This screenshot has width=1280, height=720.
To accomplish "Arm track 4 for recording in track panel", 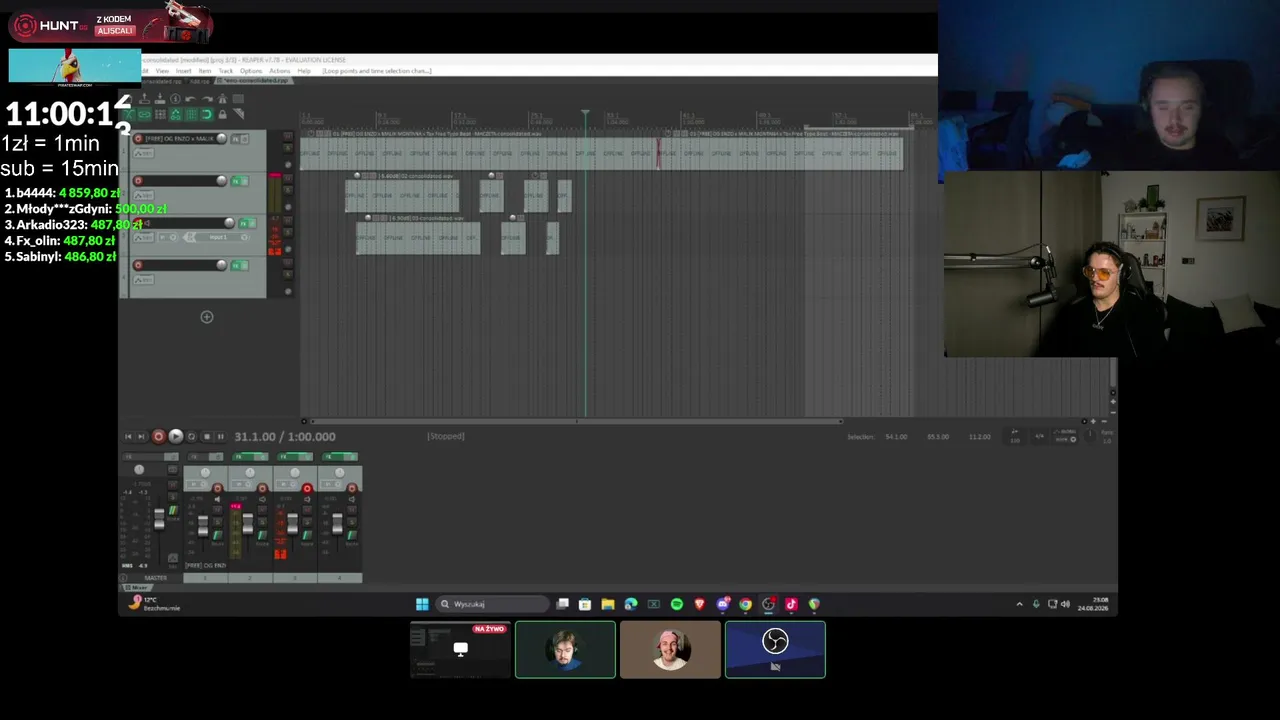I will [x=138, y=265].
